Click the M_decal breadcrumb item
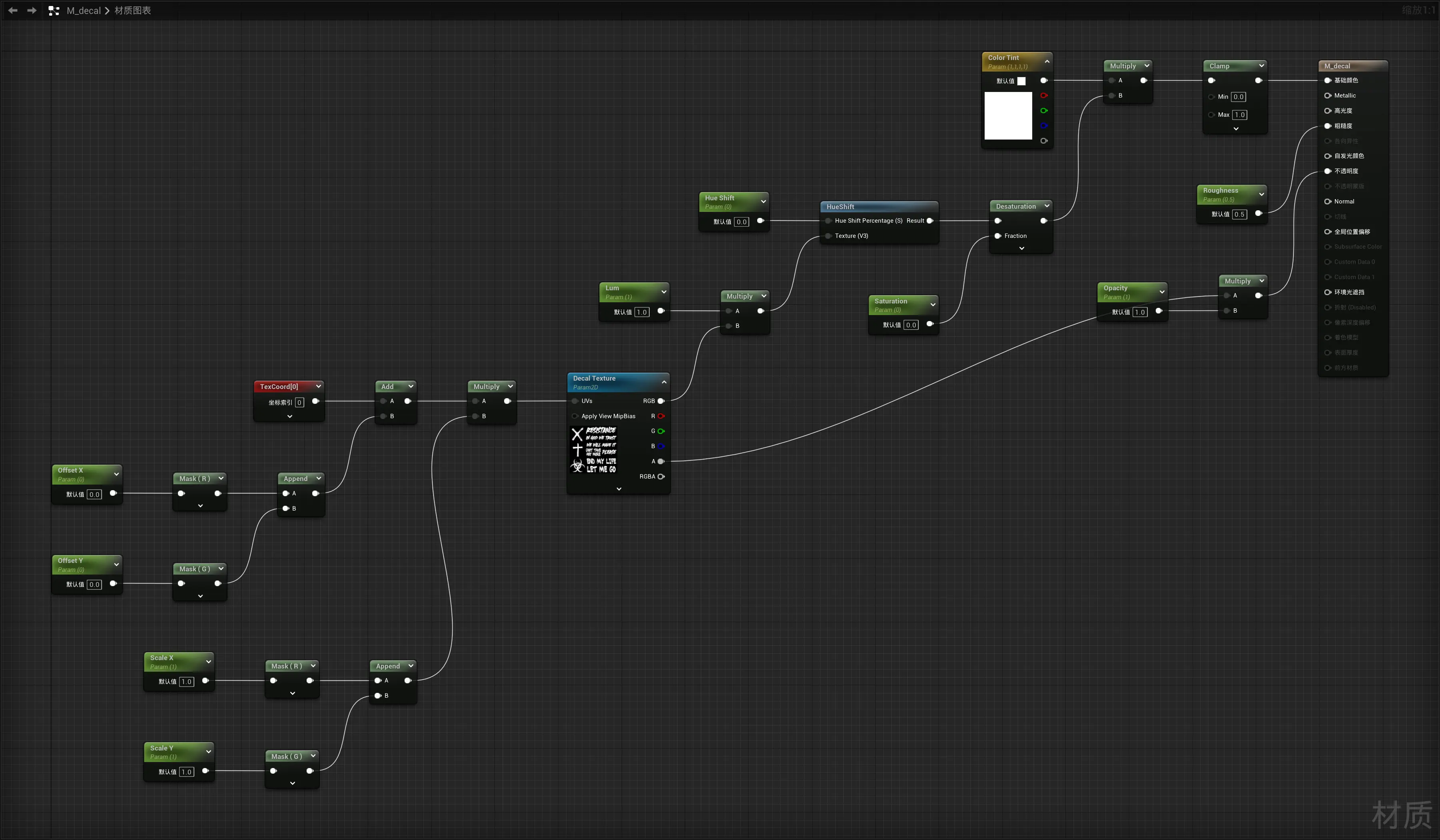This screenshot has width=1440, height=840. coord(84,10)
